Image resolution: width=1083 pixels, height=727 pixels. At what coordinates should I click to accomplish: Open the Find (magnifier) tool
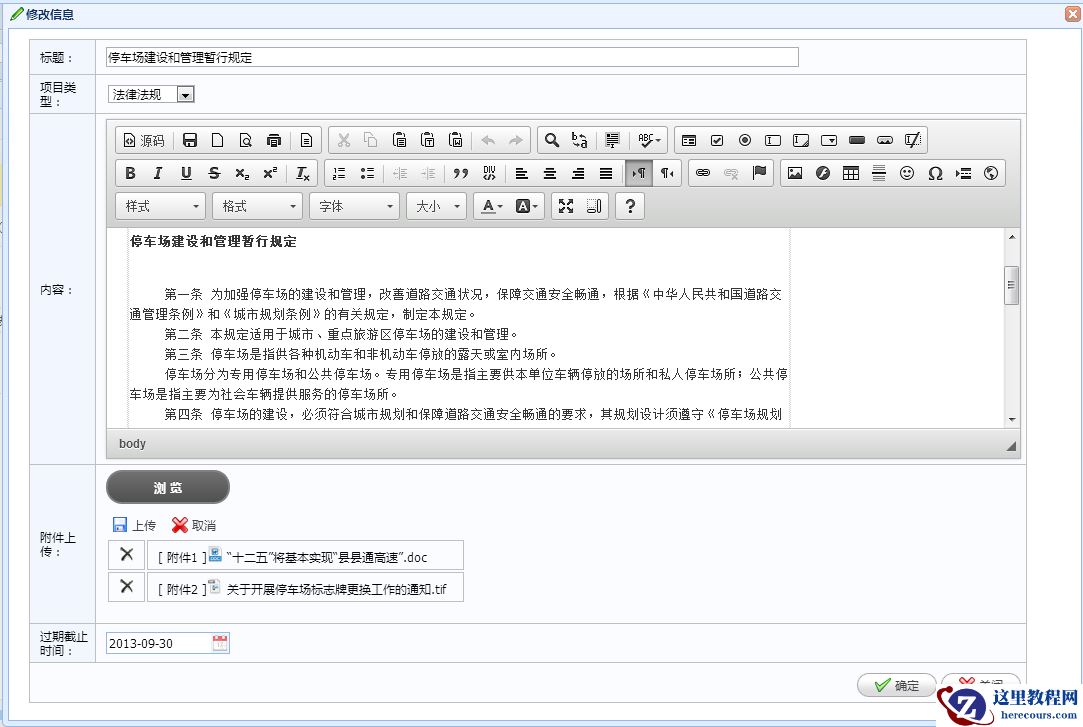[551, 140]
